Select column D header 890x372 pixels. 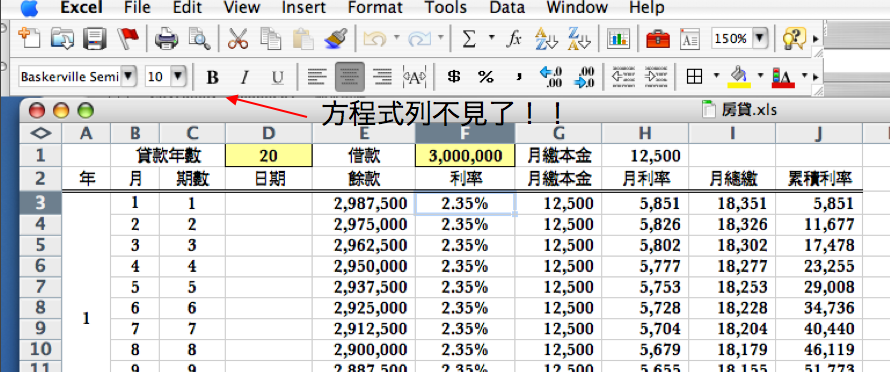point(268,133)
